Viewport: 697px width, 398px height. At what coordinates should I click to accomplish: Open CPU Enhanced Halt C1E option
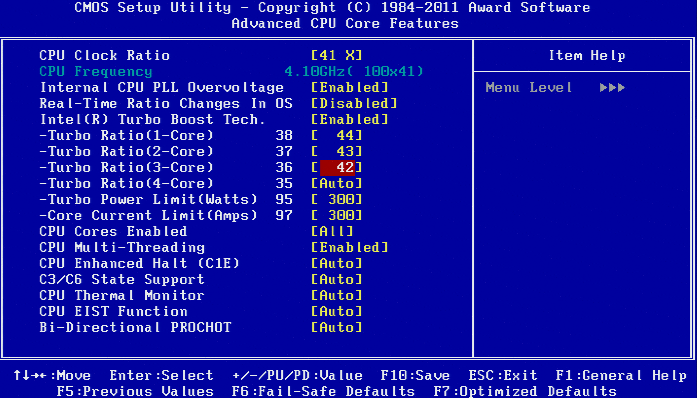[x=336, y=264]
